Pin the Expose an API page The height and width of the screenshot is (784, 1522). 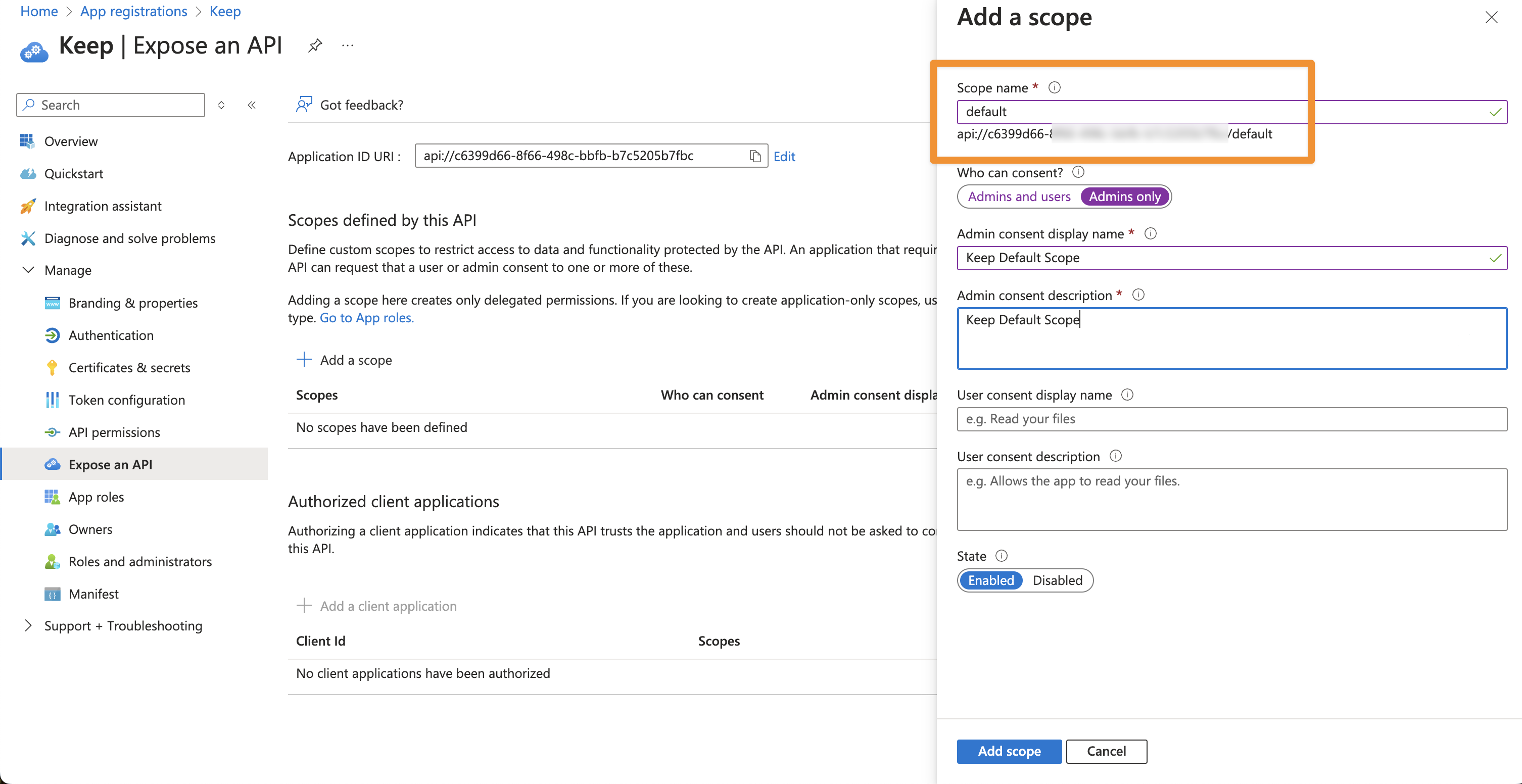315,45
